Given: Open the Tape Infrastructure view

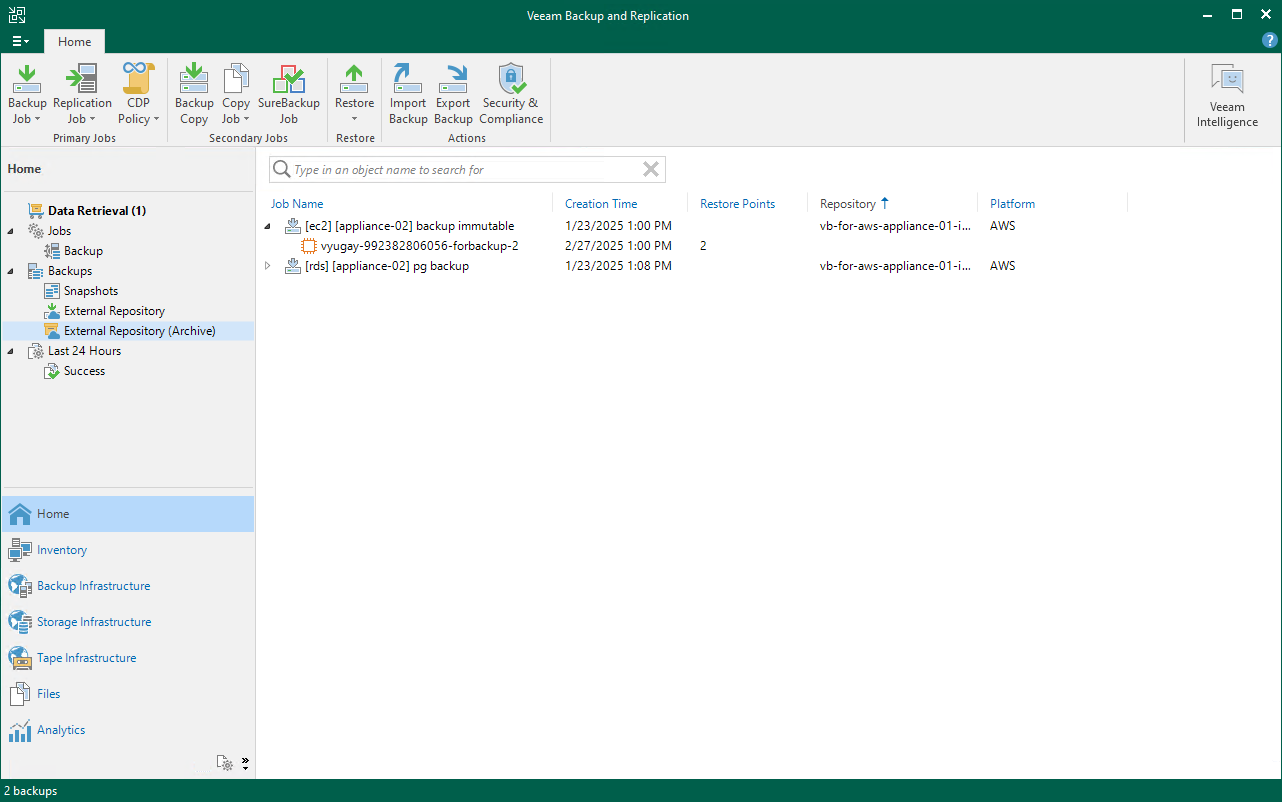Looking at the screenshot, I should [128, 658].
